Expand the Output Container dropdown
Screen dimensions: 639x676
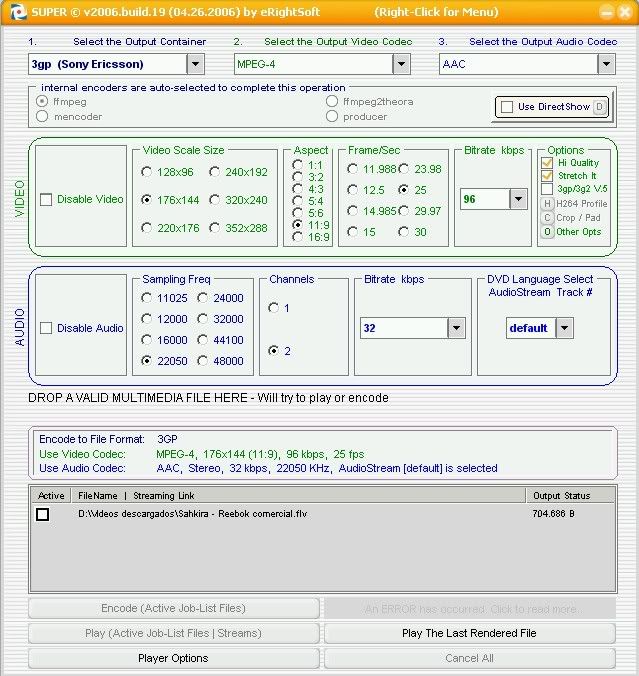click(x=194, y=64)
